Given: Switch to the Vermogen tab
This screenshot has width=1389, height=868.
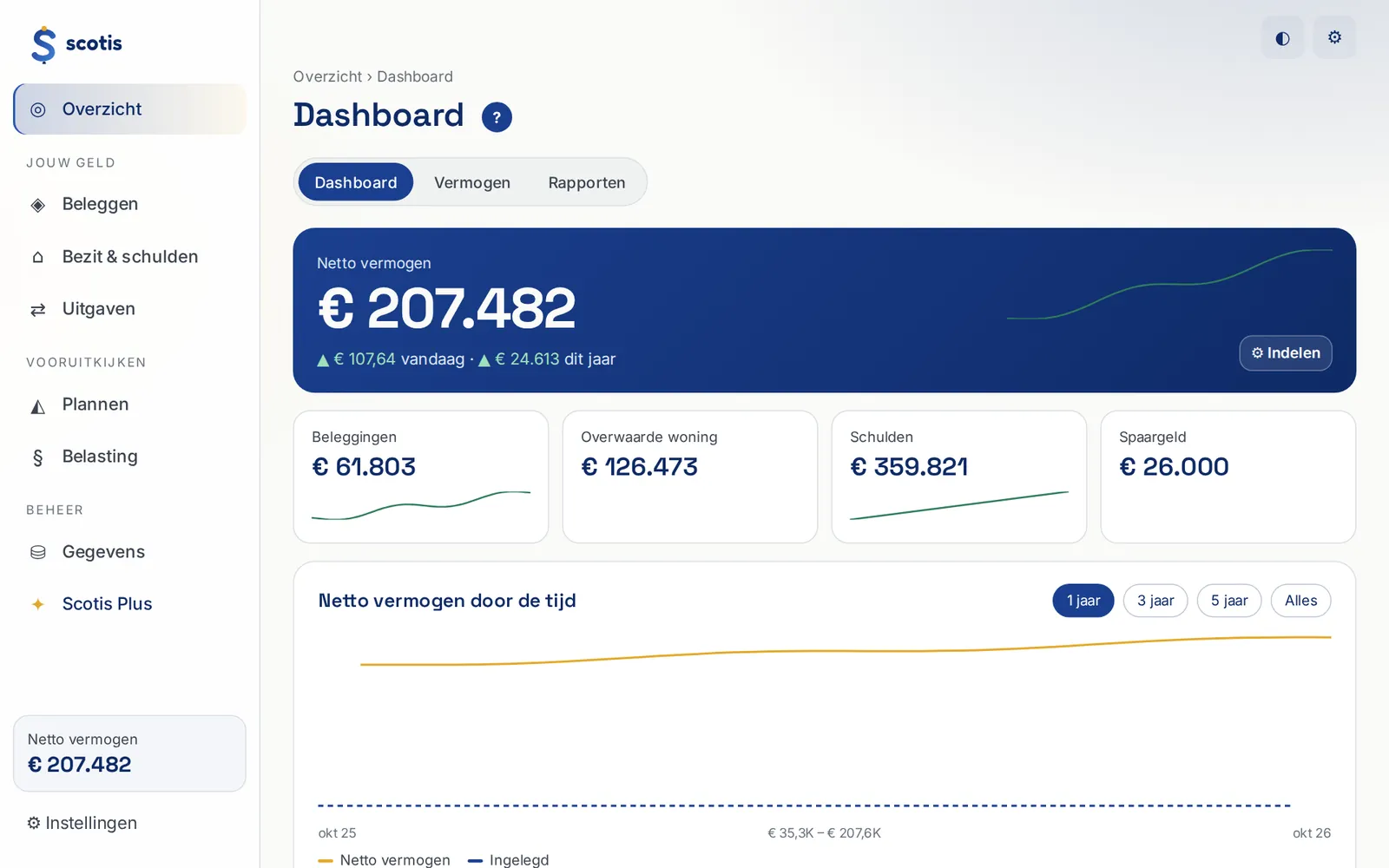Looking at the screenshot, I should pyautogui.click(x=472, y=182).
